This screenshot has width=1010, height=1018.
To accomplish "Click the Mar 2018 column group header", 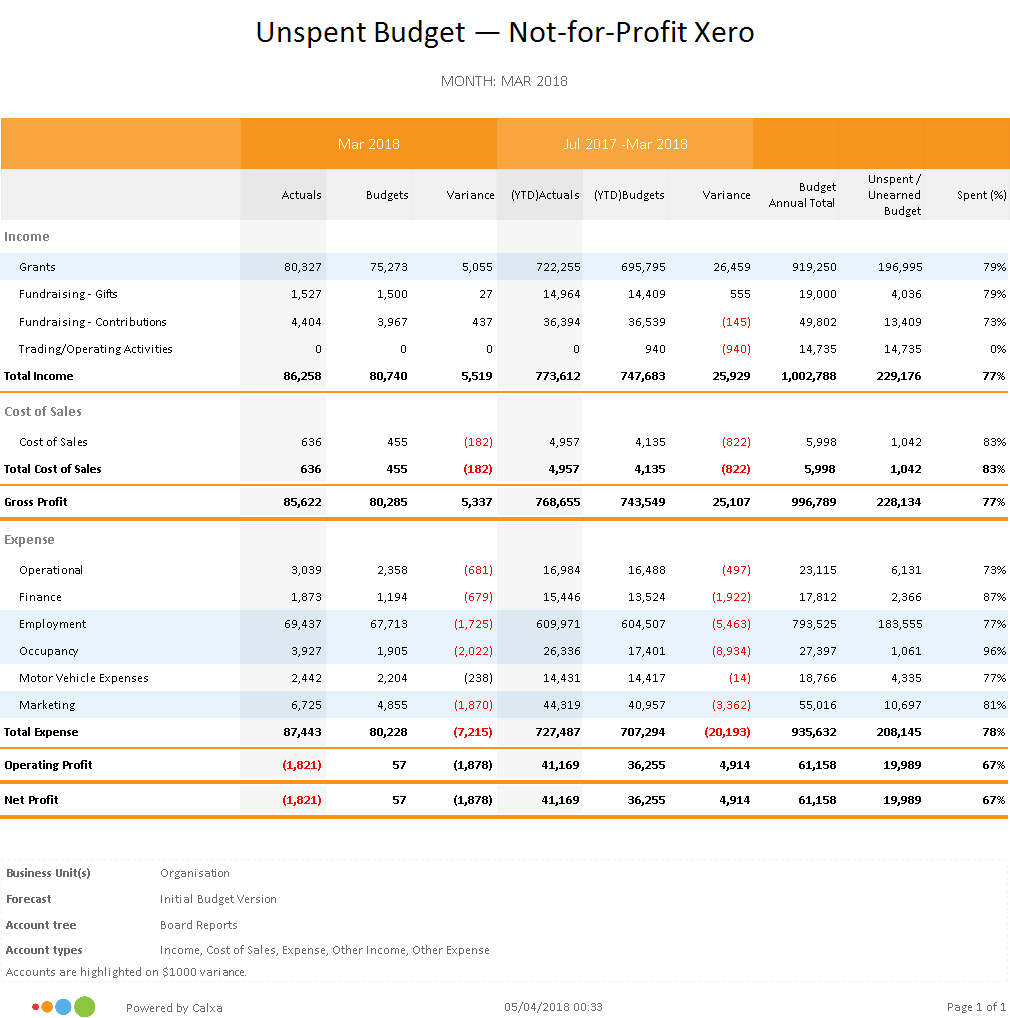I will [x=369, y=144].
